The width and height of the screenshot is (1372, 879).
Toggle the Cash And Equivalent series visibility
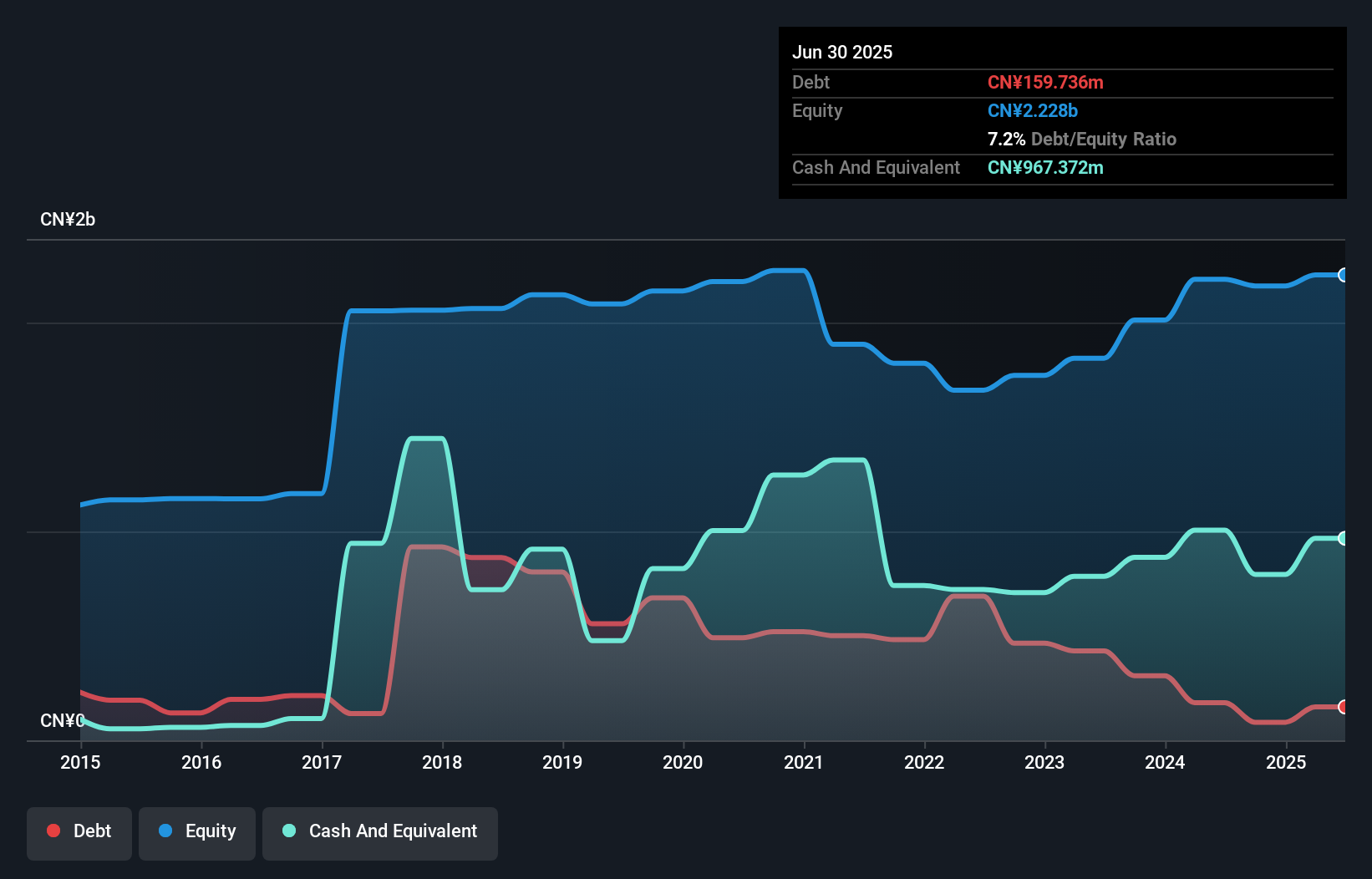(379, 831)
